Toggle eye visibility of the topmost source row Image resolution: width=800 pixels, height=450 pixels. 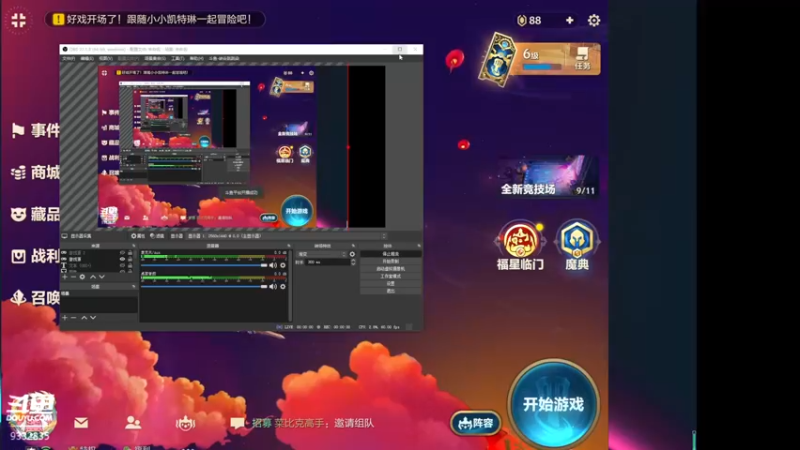(122, 253)
